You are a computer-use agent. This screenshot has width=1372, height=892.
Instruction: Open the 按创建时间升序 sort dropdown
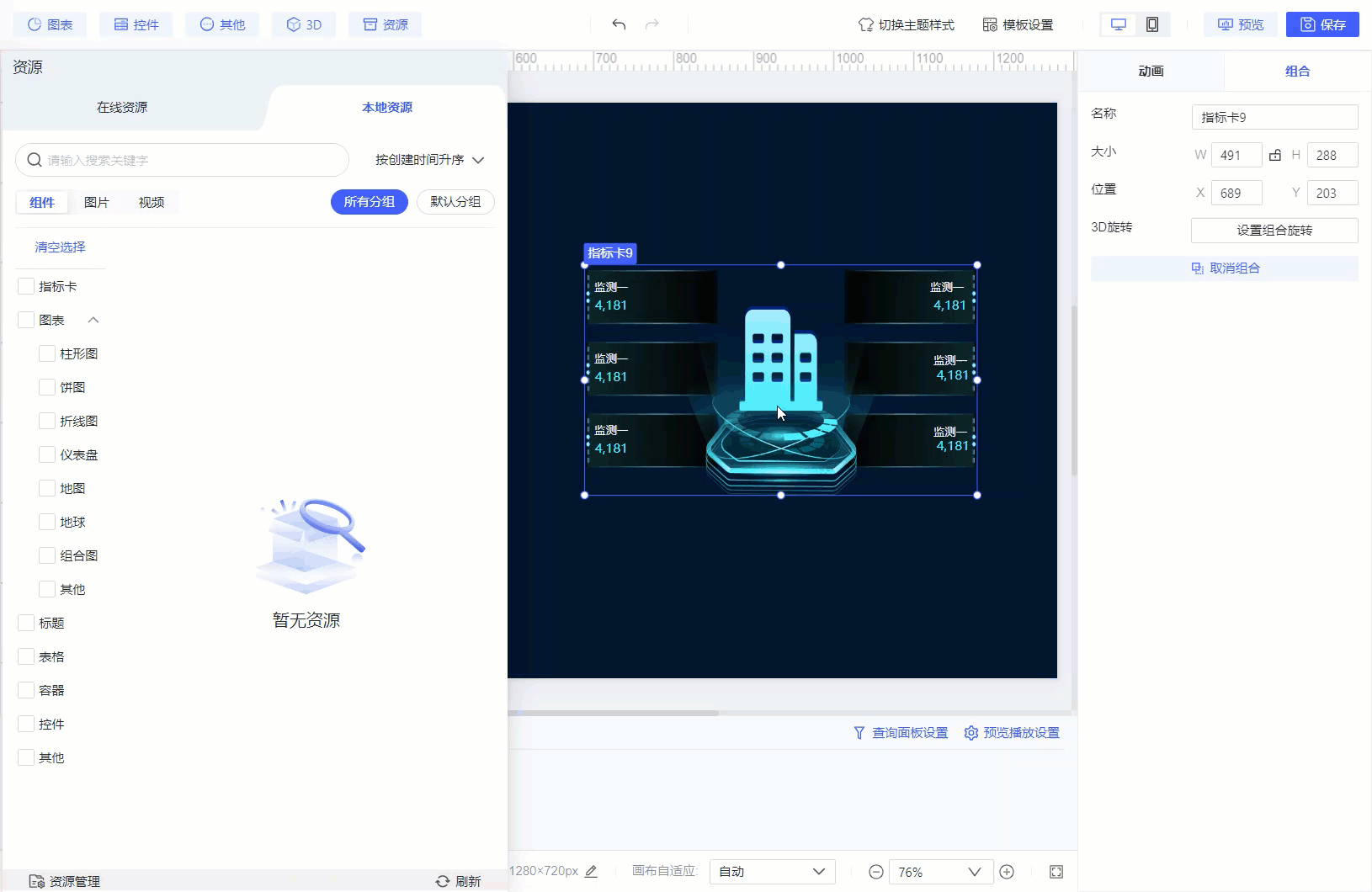point(429,160)
